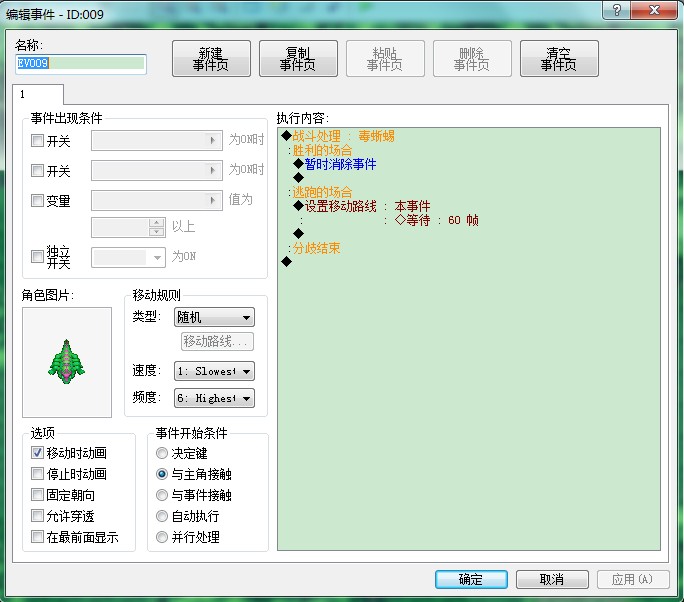Switch to event page tab 1

pyautogui.click(x=38, y=94)
